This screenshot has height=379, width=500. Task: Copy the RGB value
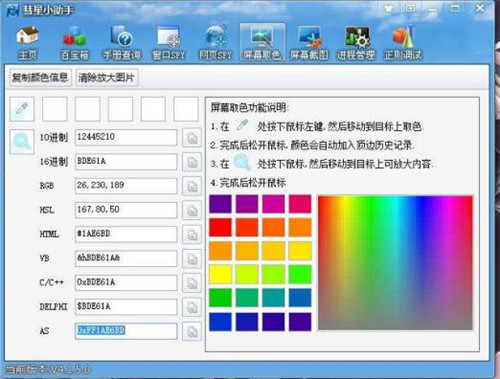[x=192, y=186]
